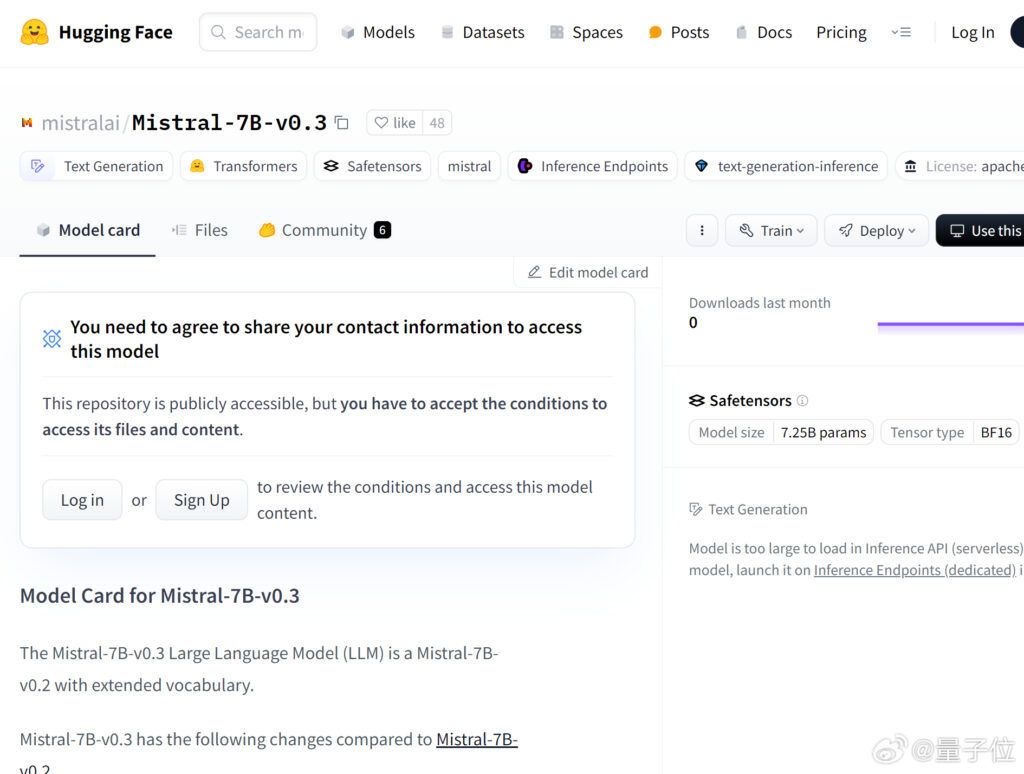Open the Hugging Face home link
Image resolution: width=1024 pixels, height=774 pixels.
[x=97, y=32]
